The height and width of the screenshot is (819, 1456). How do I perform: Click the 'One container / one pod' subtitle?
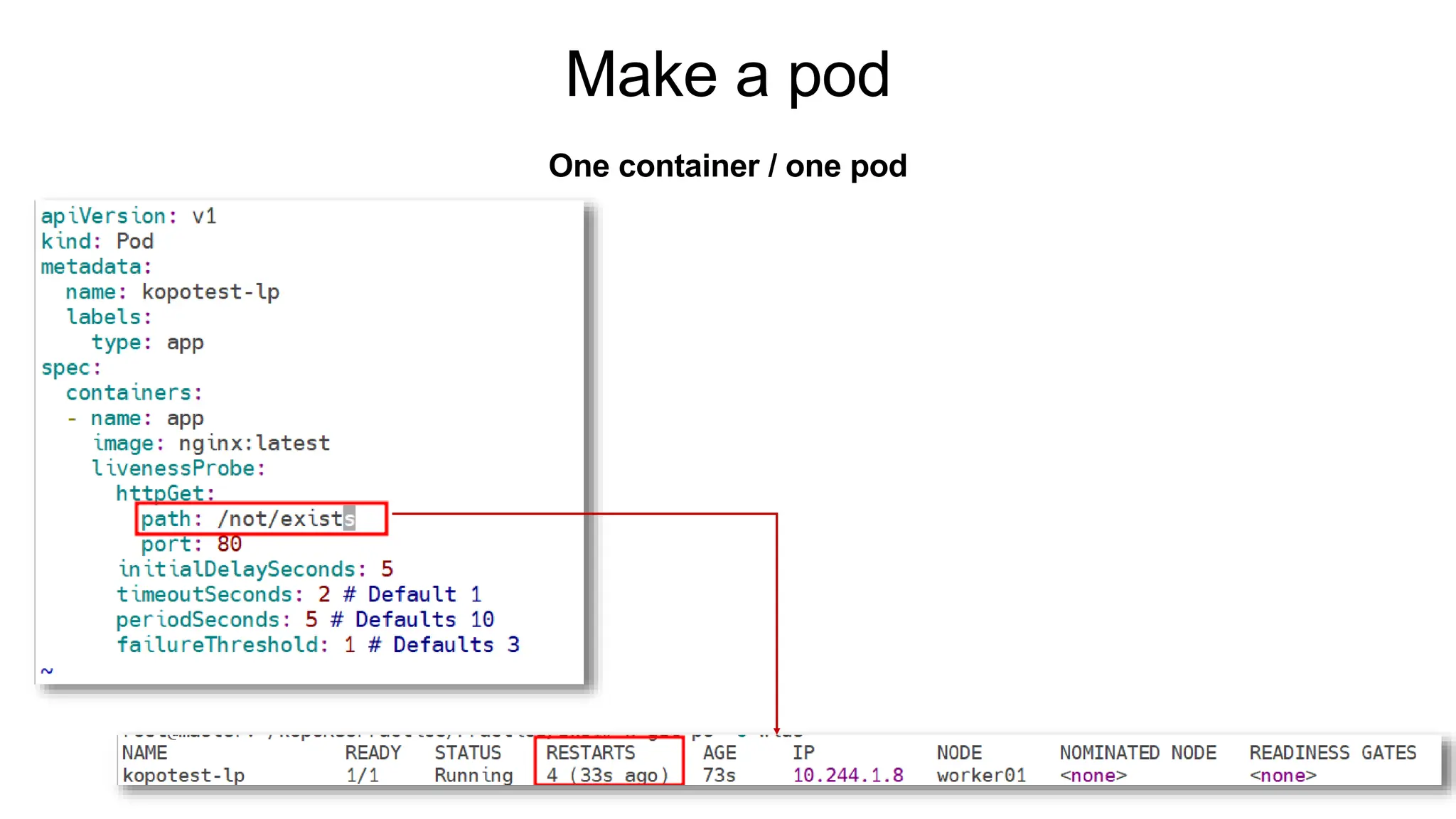pyautogui.click(x=727, y=166)
